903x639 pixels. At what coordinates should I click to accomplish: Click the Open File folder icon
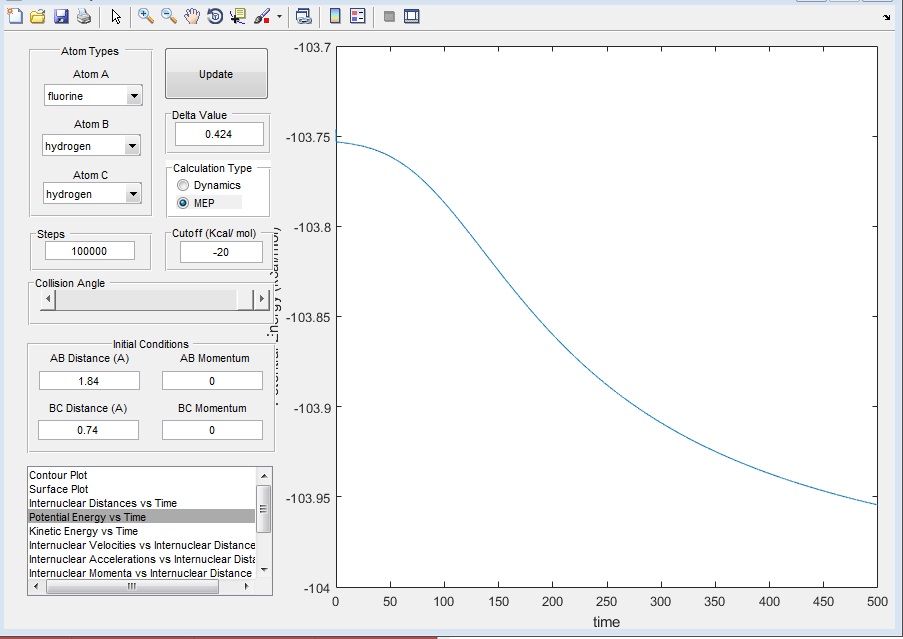click(x=38, y=17)
